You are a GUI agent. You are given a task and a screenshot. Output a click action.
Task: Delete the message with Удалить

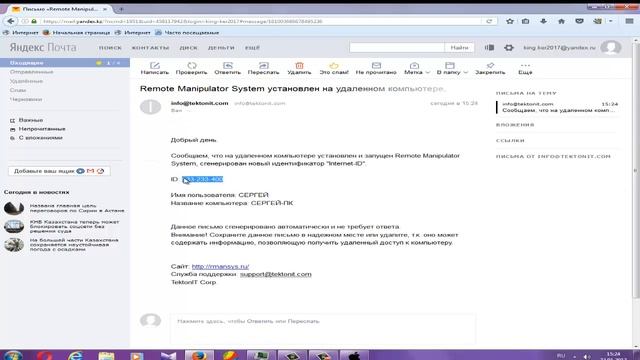point(299,68)
